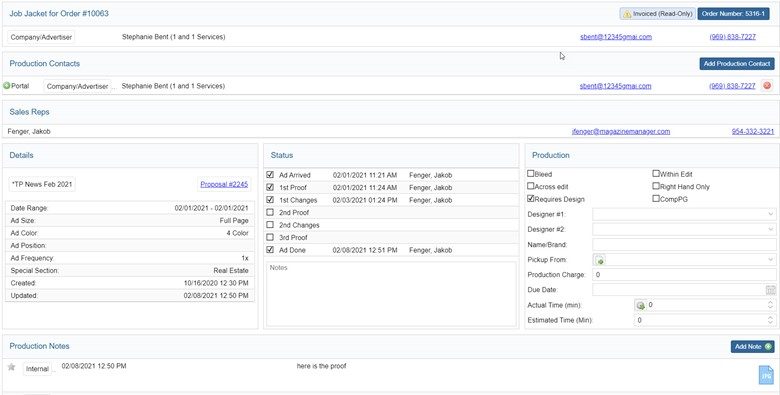Uncheck the Requires Design checkbox
The image size is (780, 395).
531,198
